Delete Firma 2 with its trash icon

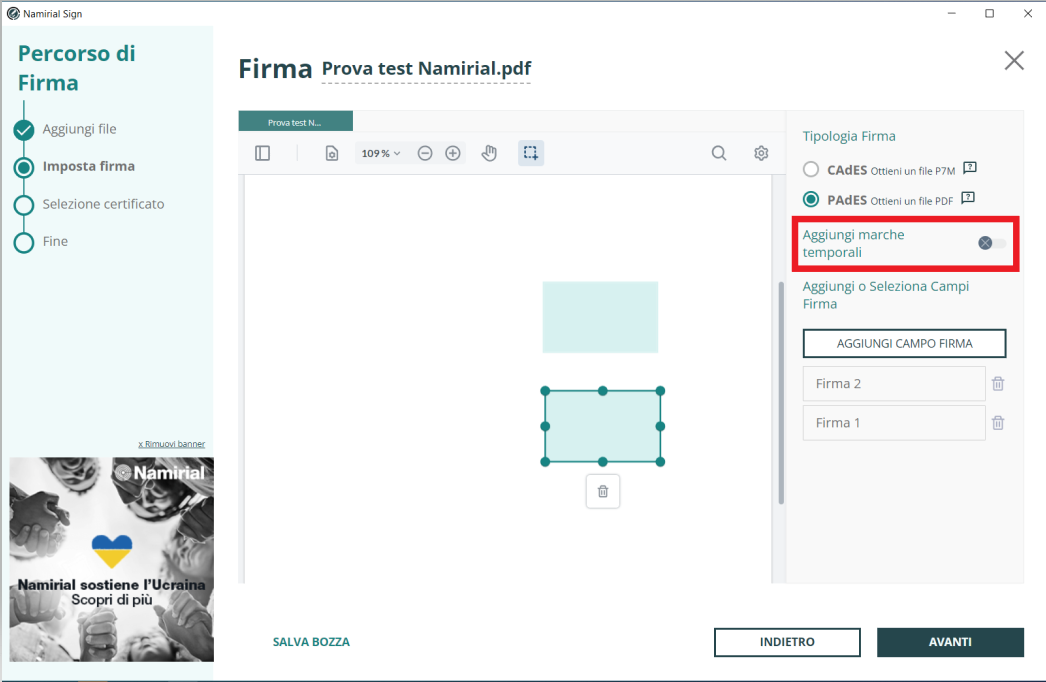[x=998, y=384]
